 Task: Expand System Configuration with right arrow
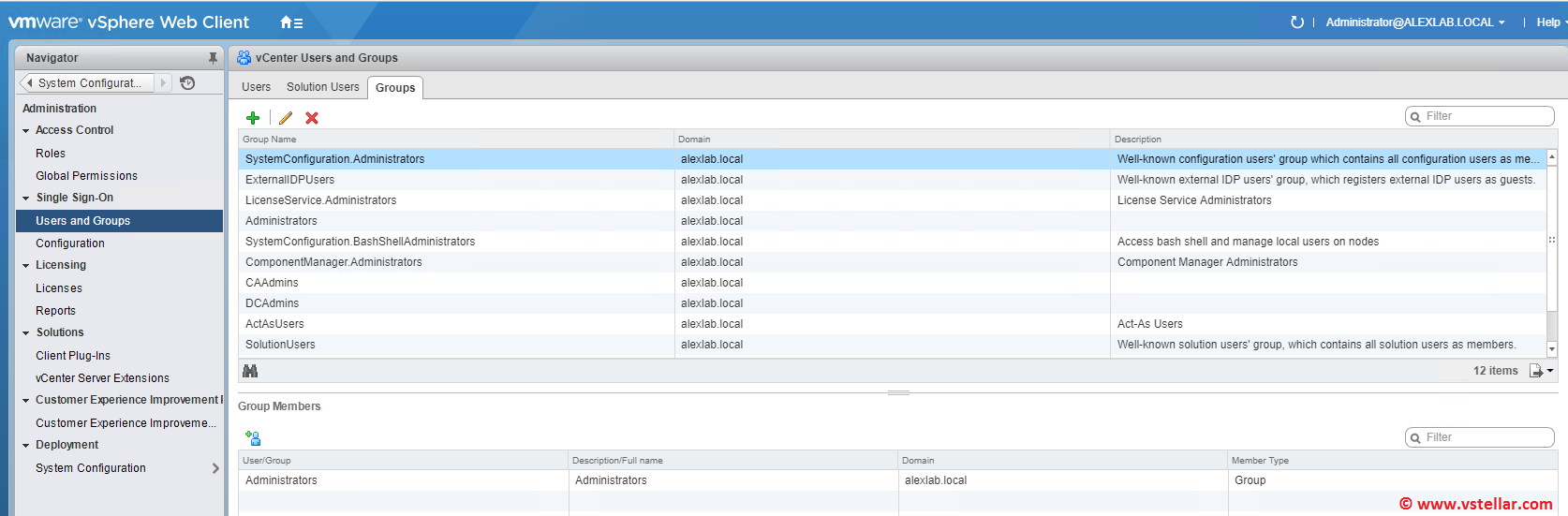click(x=215, y=468)
